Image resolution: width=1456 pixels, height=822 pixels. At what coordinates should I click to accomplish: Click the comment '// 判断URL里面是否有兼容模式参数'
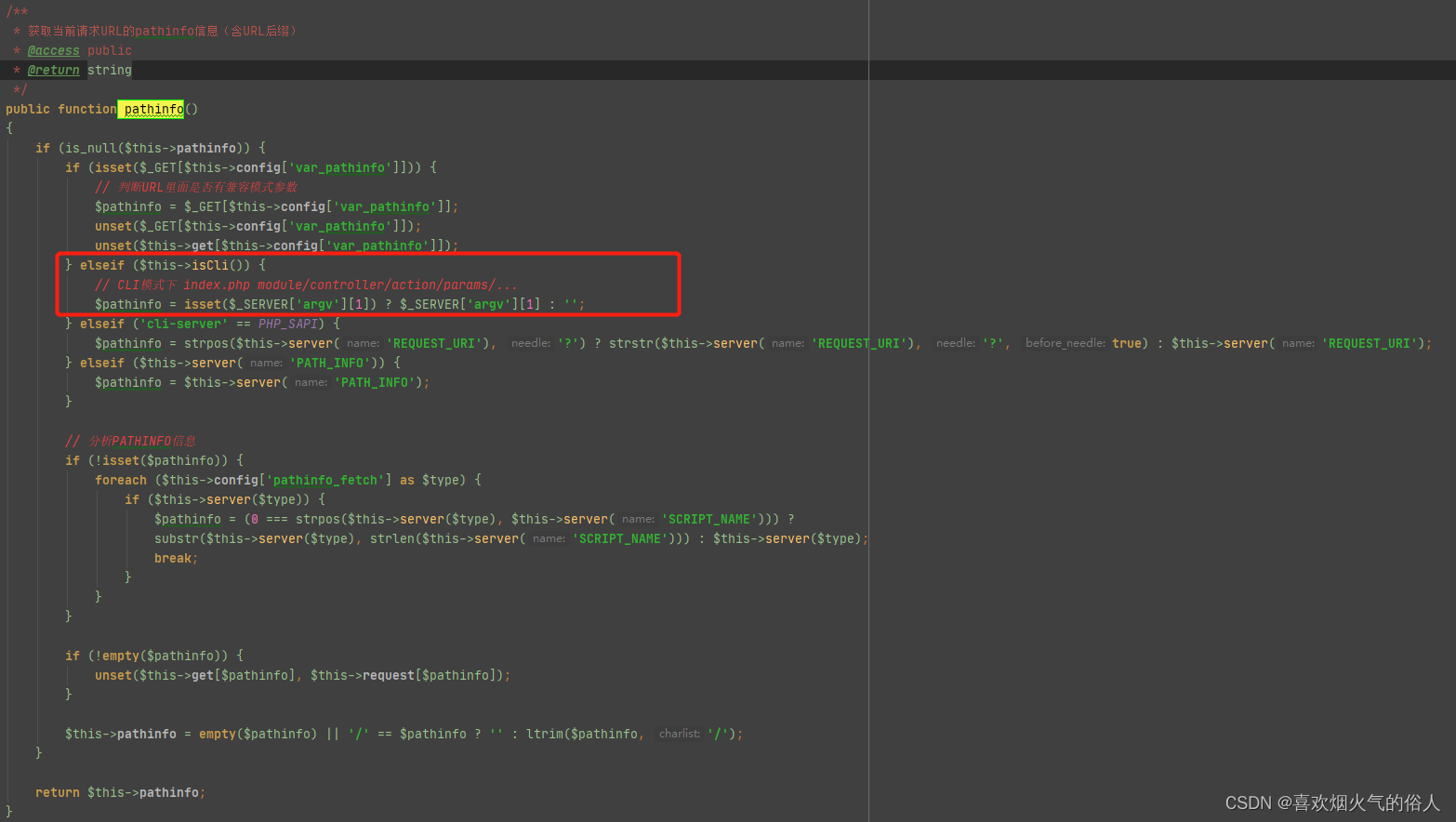(196, 187)
